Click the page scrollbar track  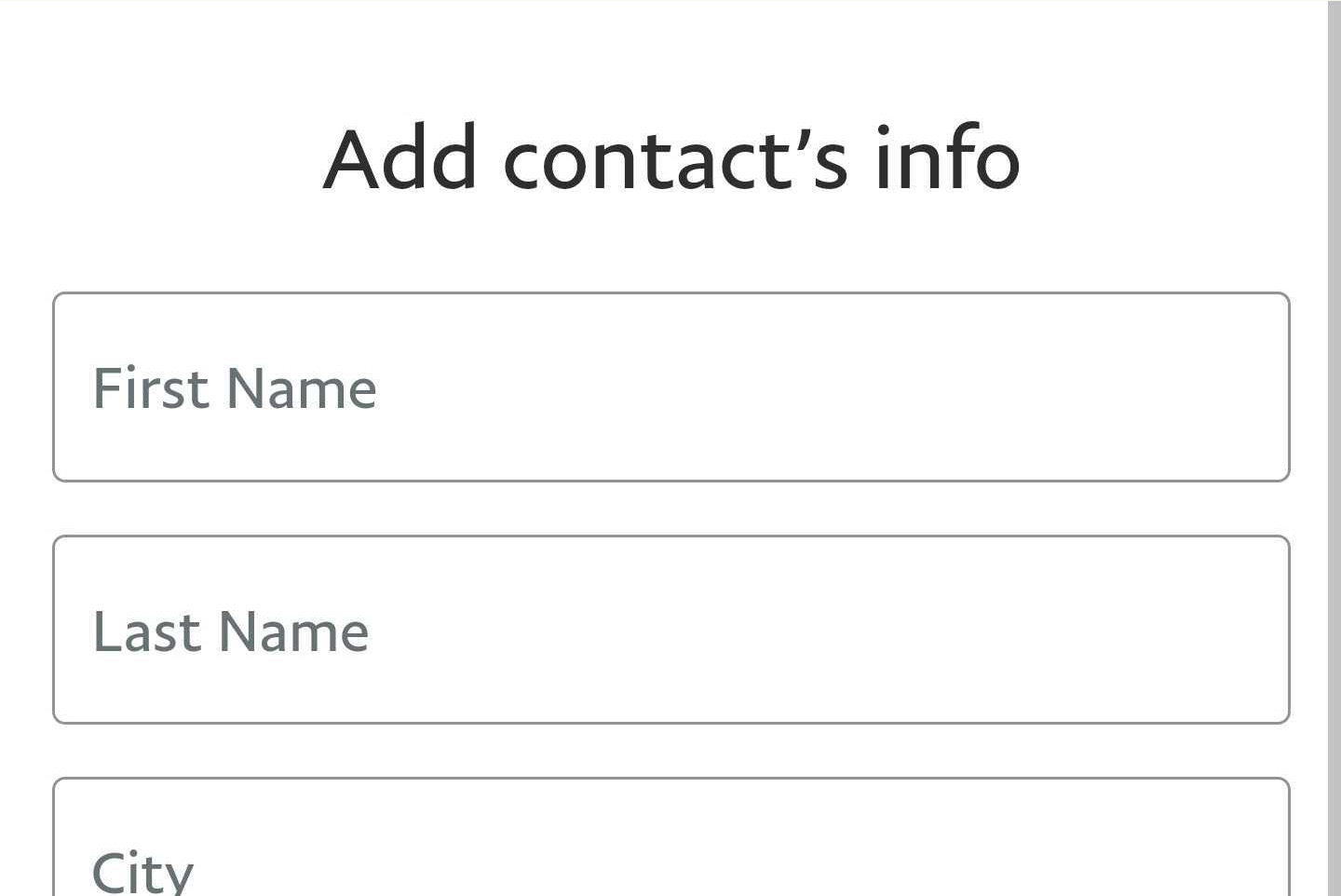pyautogui.click(x=1334, y=447)
